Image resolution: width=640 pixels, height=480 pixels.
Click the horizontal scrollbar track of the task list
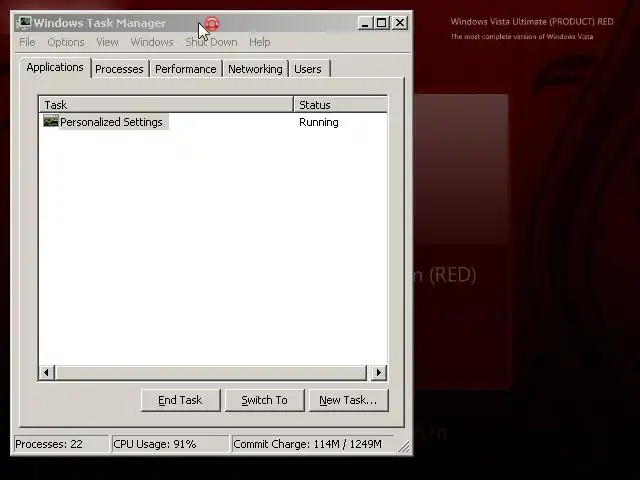pyautogui.click(x=211, y=372)
